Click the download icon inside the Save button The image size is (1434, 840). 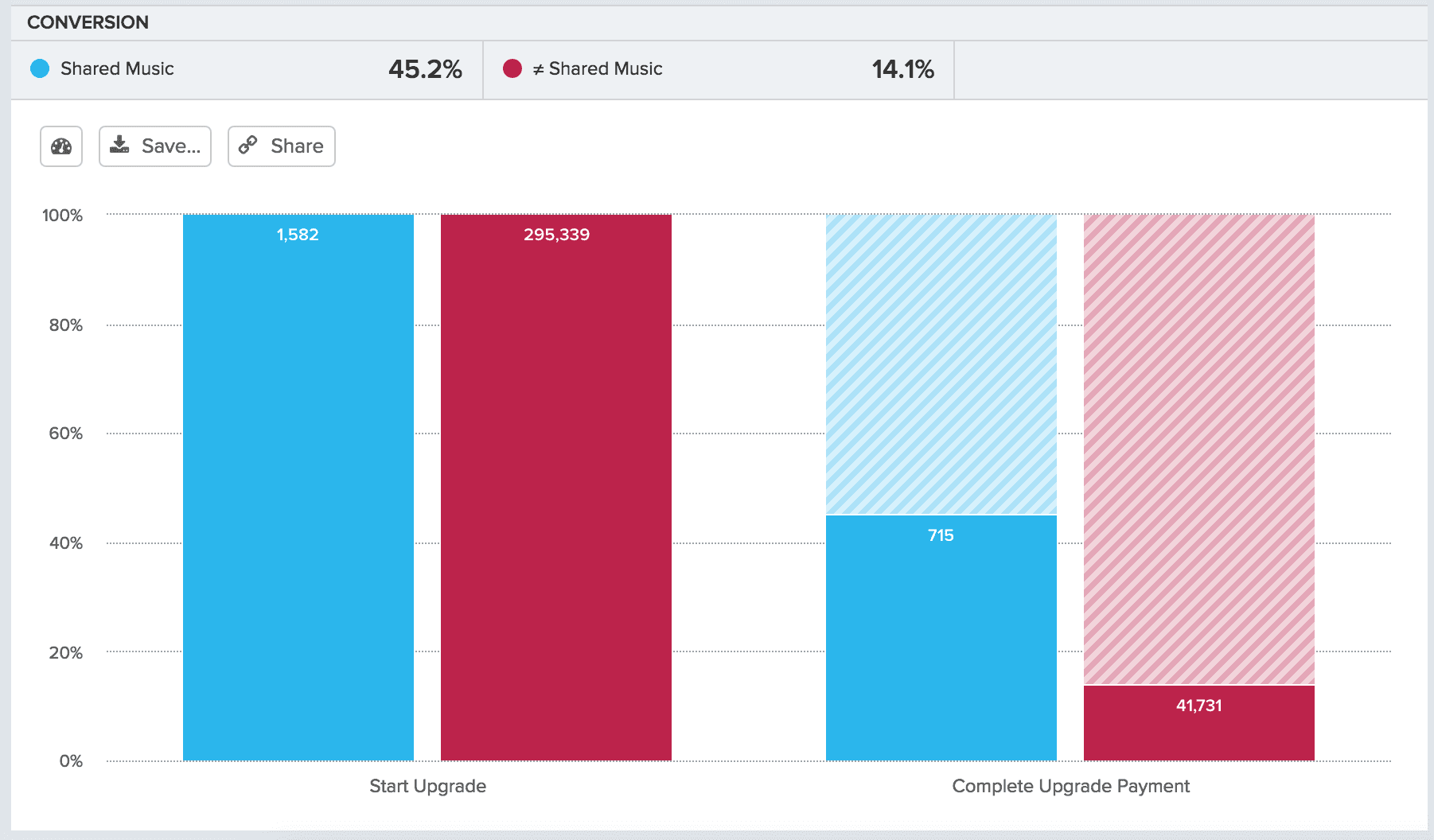coord(120,146)
